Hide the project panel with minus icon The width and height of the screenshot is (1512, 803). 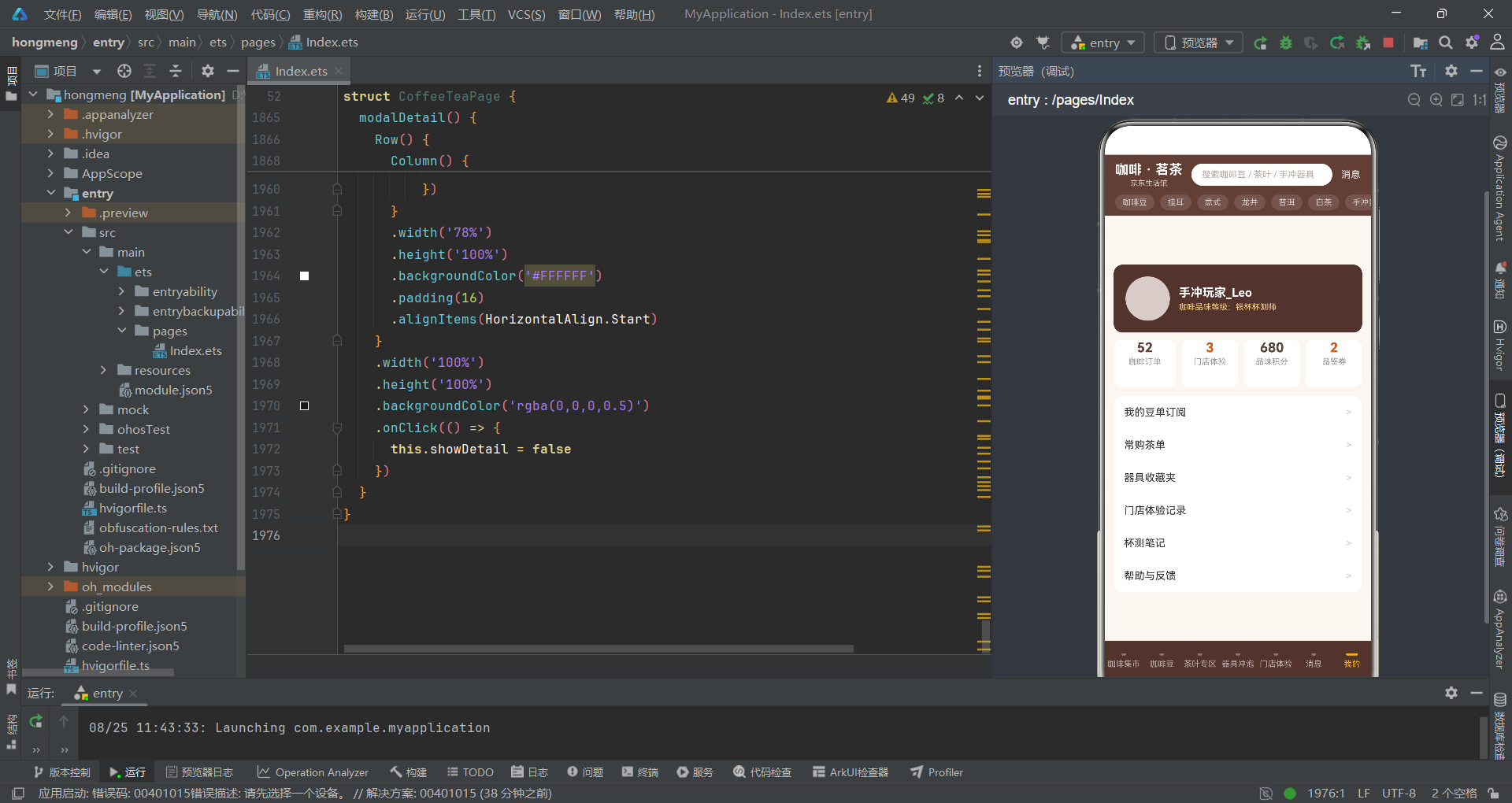point(233,71)
